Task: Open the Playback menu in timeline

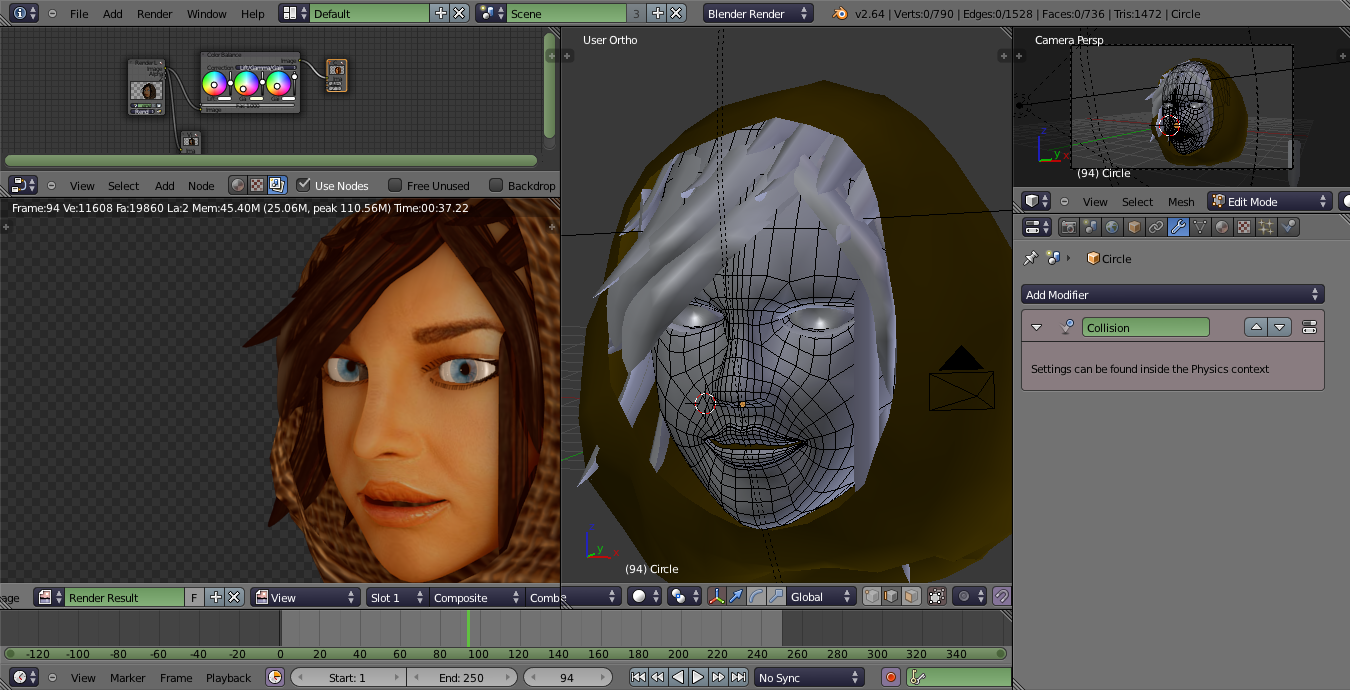Action: (229, 677)
